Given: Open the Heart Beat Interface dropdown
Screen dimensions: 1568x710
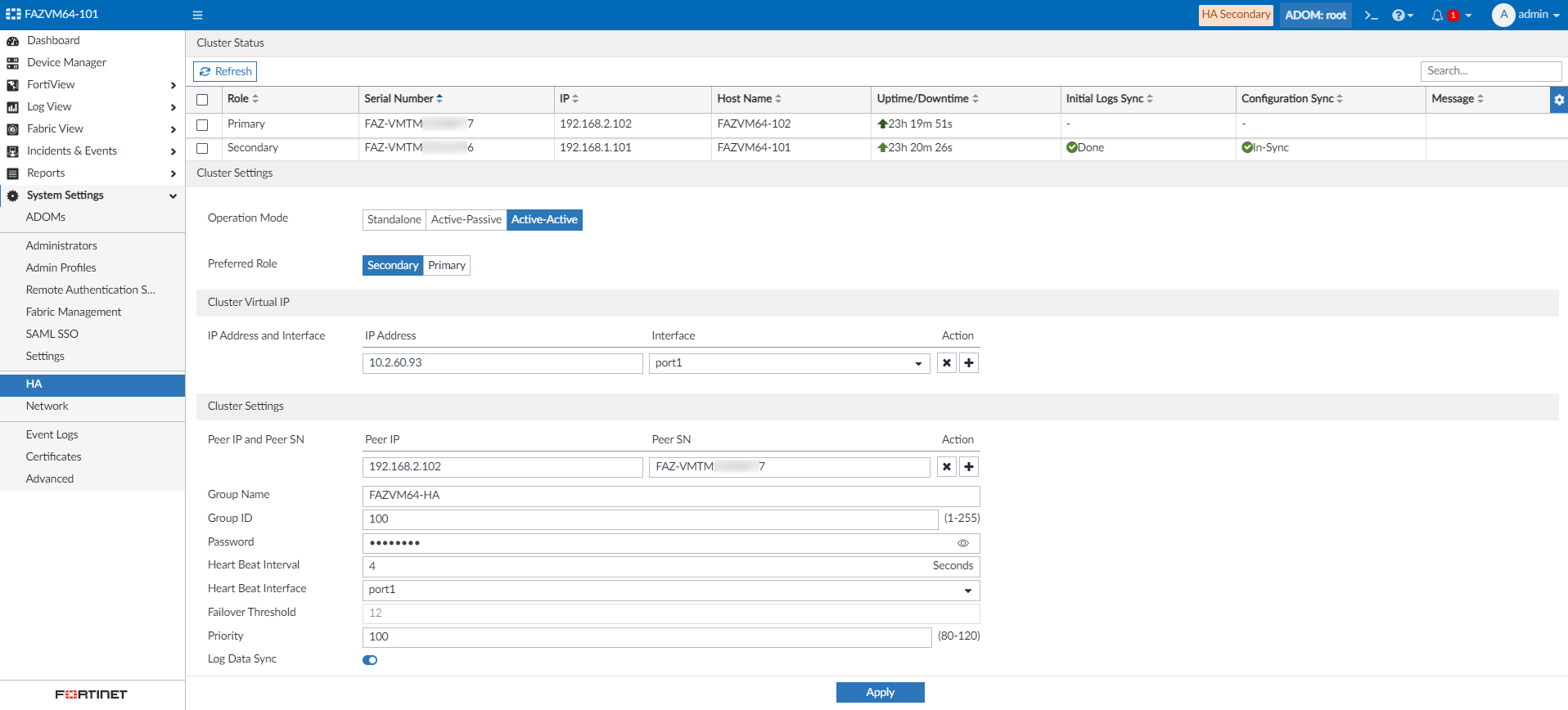Looking at the screenshot, I should (670, 590).
